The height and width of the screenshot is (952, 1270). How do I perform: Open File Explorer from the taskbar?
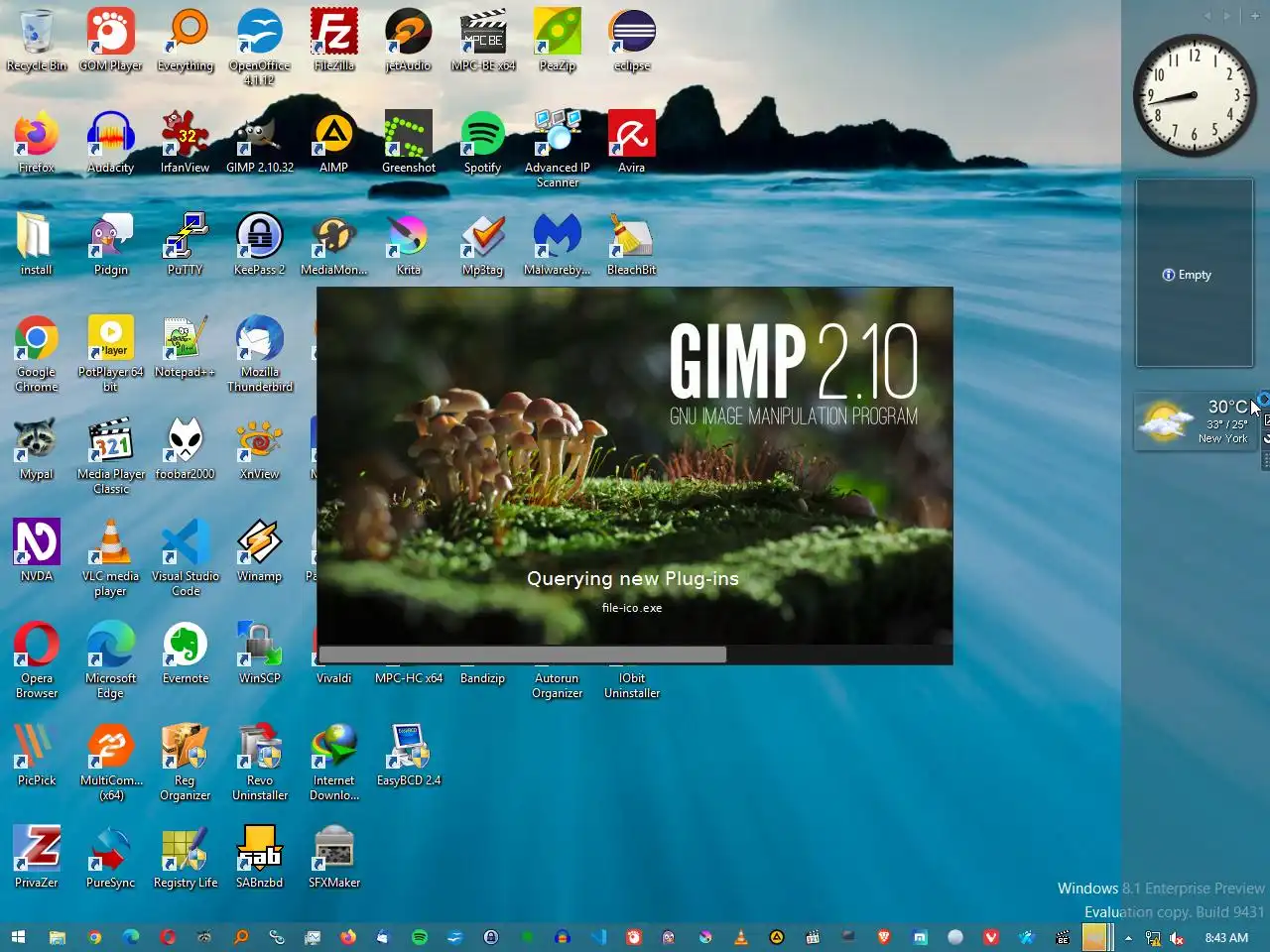point(58,937)
